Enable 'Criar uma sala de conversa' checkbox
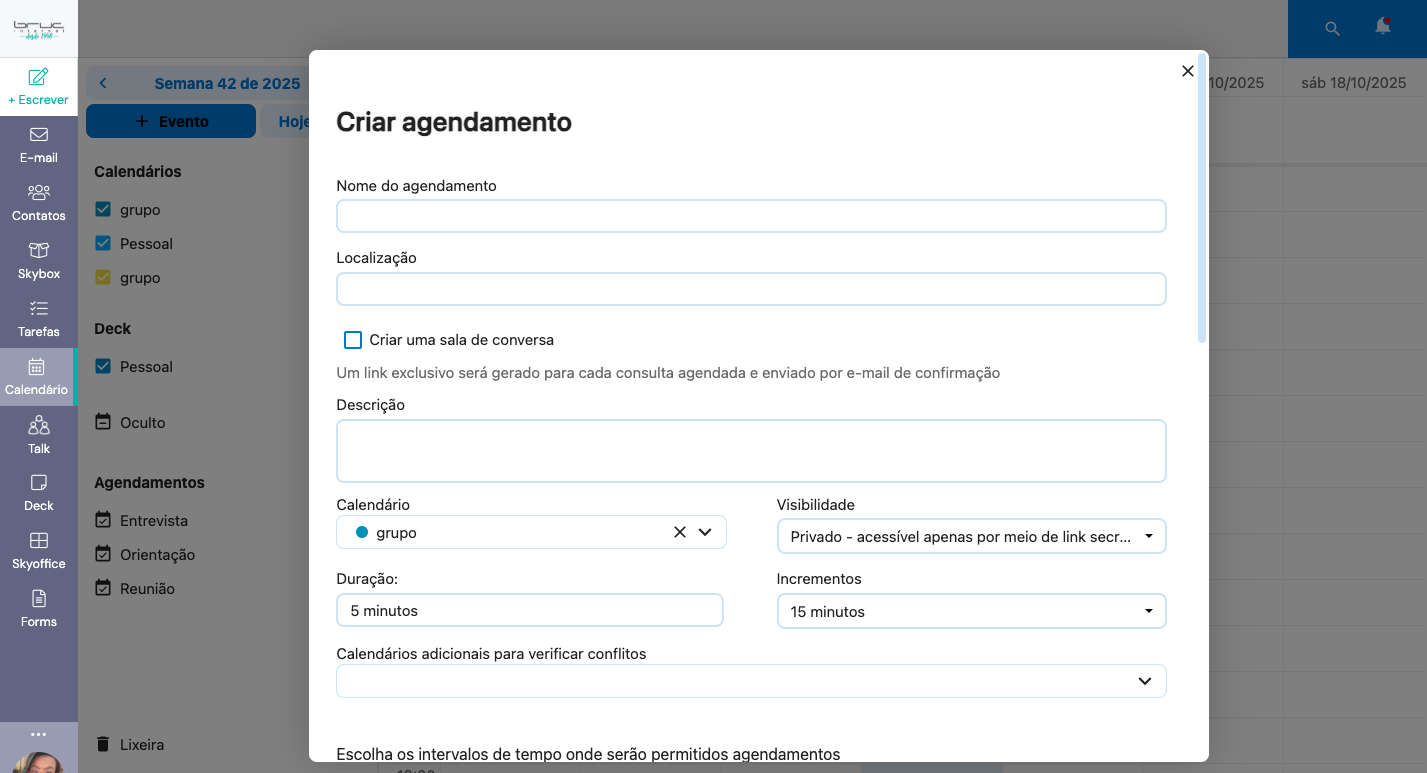 (x=353, y=340)
